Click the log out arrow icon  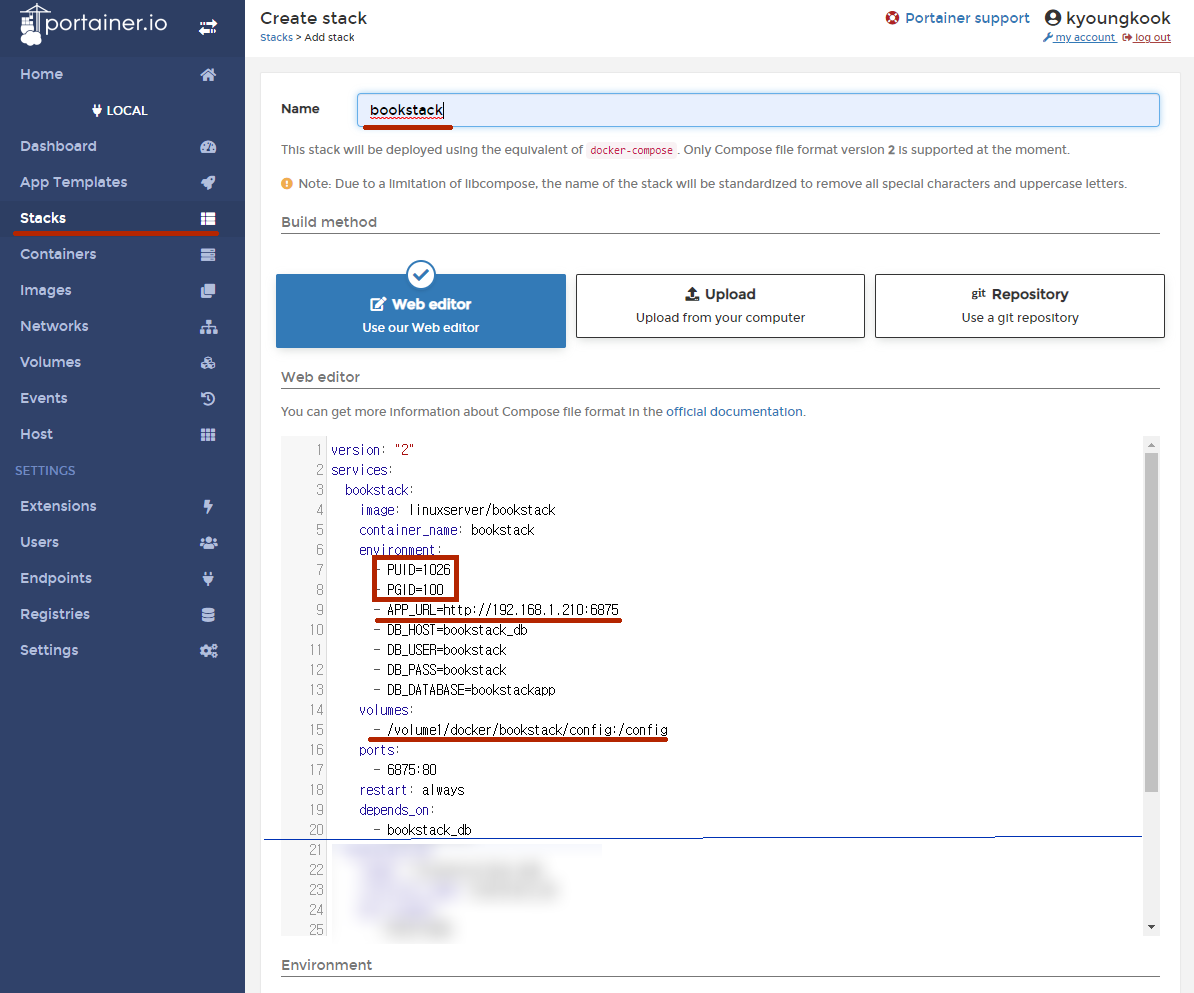coord(1127,37)
